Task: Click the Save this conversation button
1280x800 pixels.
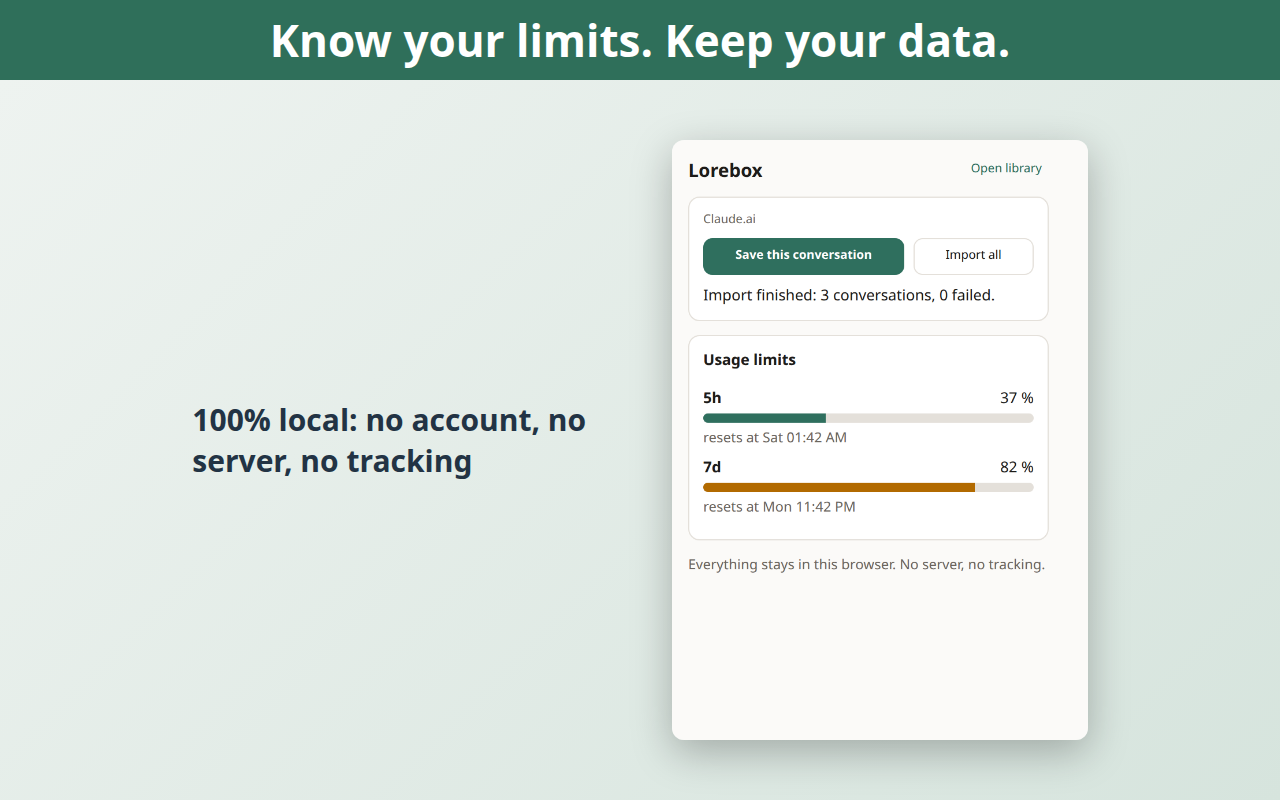Action: coord(803,256)
